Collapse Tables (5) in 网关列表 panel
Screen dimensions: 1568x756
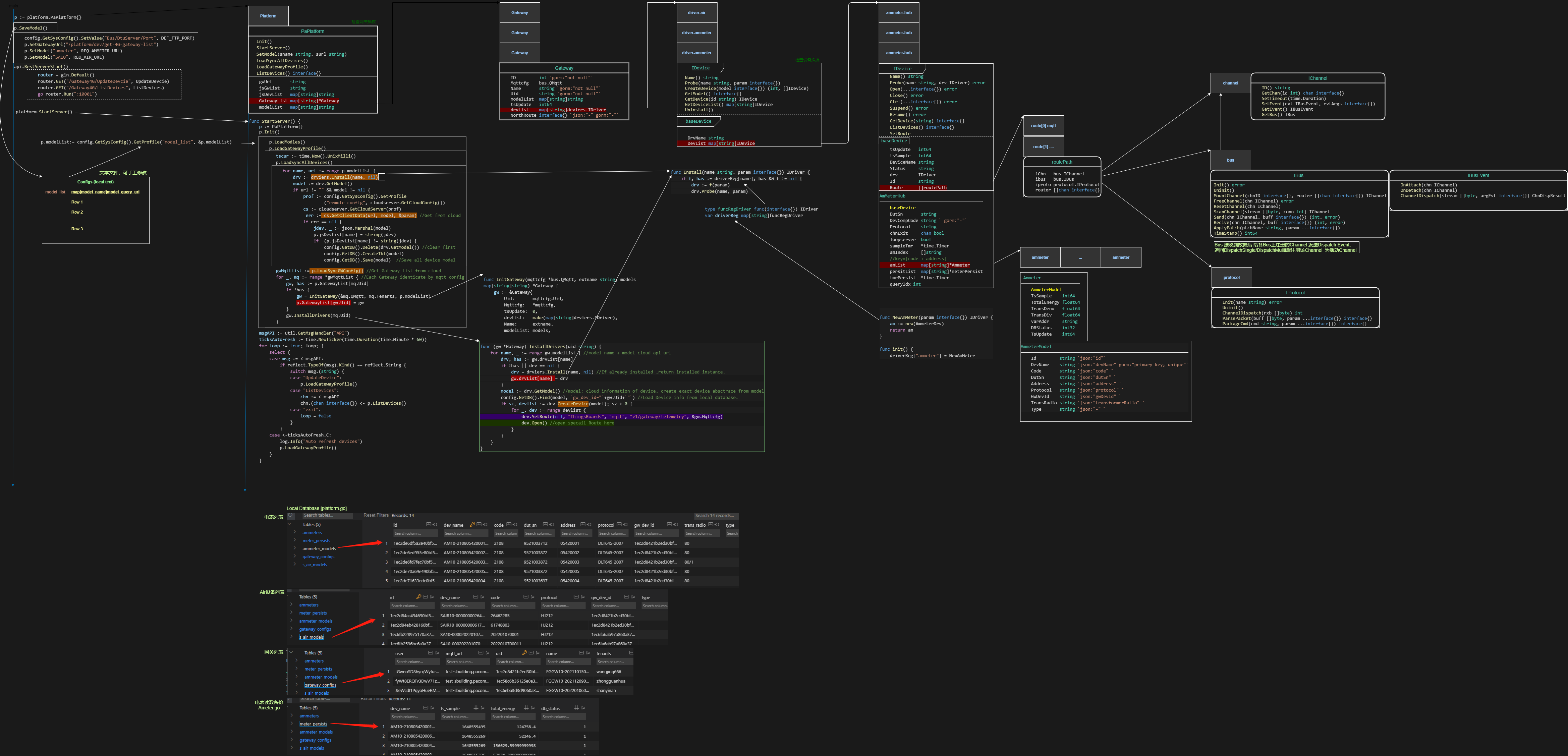pos(291,652)
